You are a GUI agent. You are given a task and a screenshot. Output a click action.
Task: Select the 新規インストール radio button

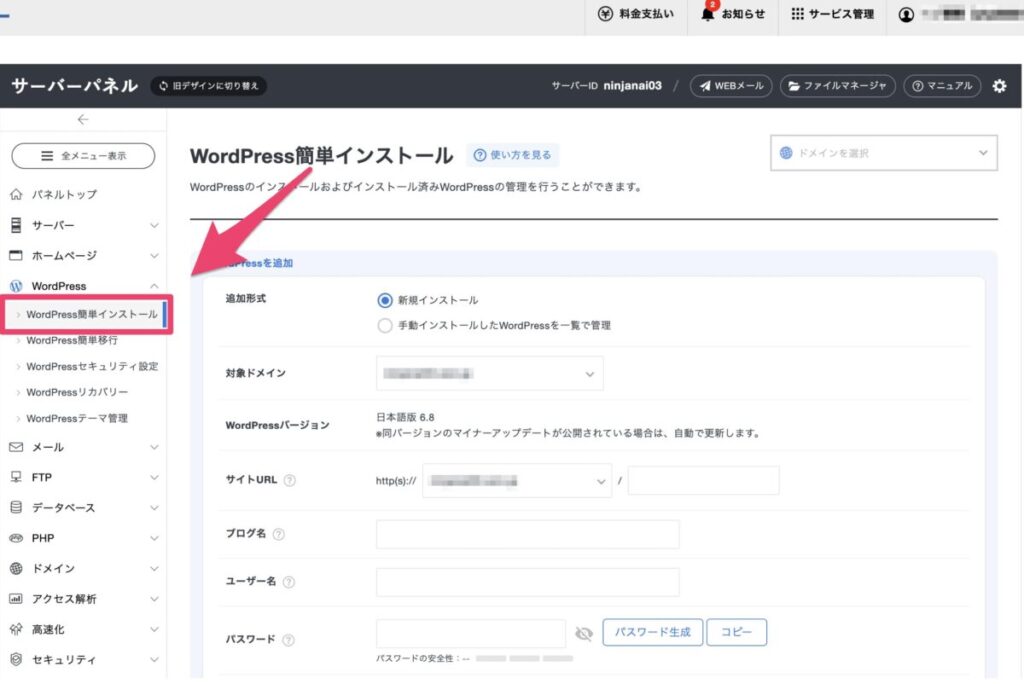point(385,300)
